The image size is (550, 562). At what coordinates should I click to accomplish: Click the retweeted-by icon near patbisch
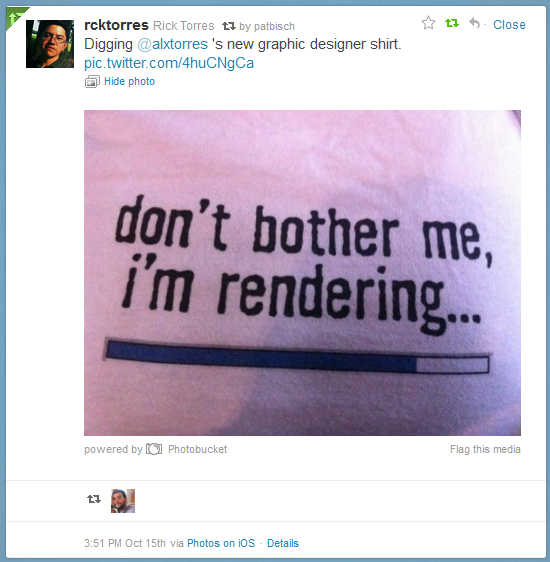pos(229,26)
